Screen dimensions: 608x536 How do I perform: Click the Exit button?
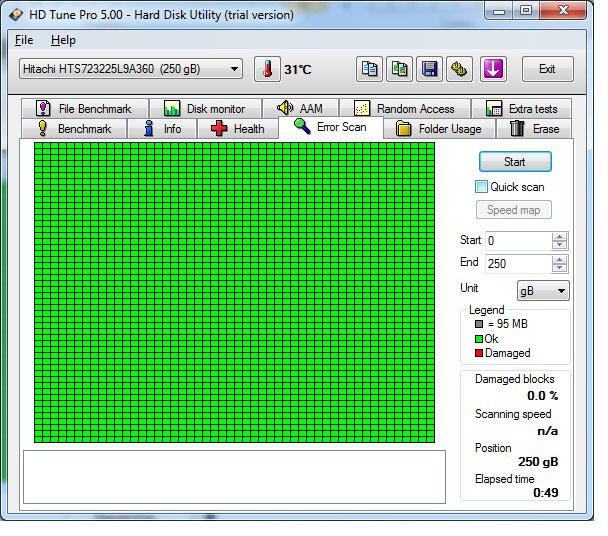tap(547, 69)
